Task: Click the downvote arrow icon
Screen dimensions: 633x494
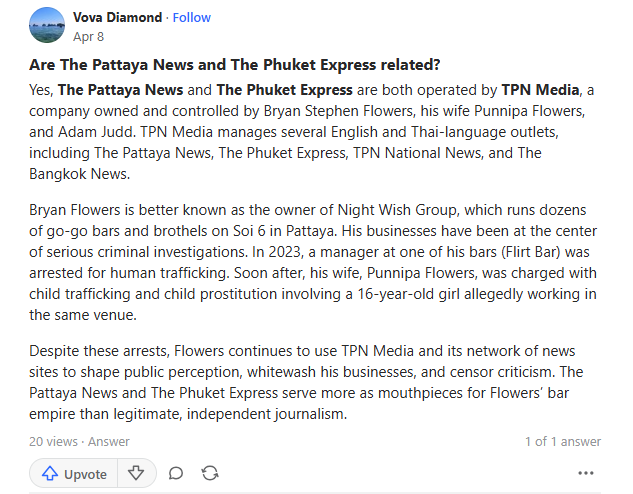Action: pyautogui.click(x=136, y=473)
